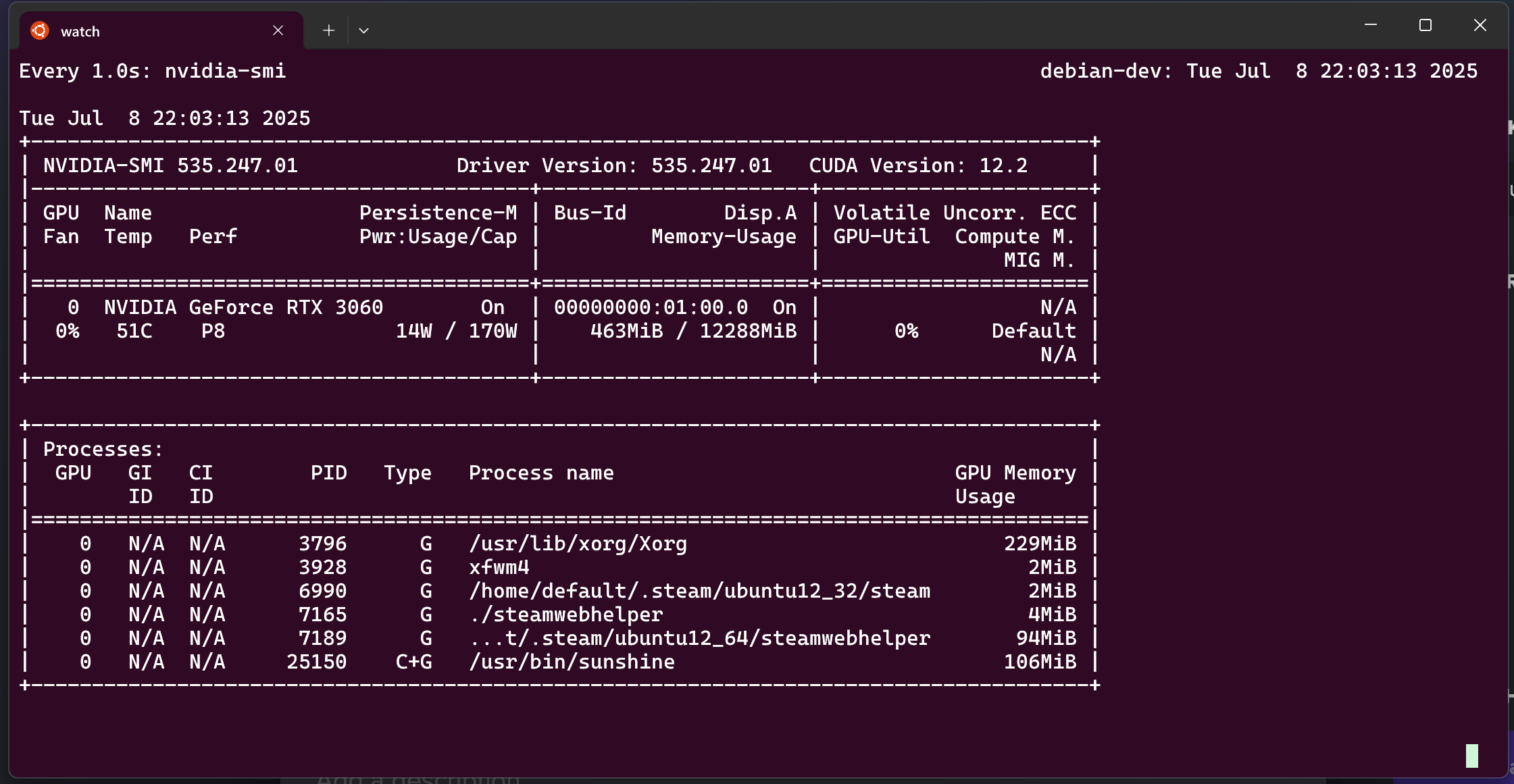The width and height of the screenshot is (1514, 784).
Task: Click PID '7165' in process table
Action: coord(322,615)
